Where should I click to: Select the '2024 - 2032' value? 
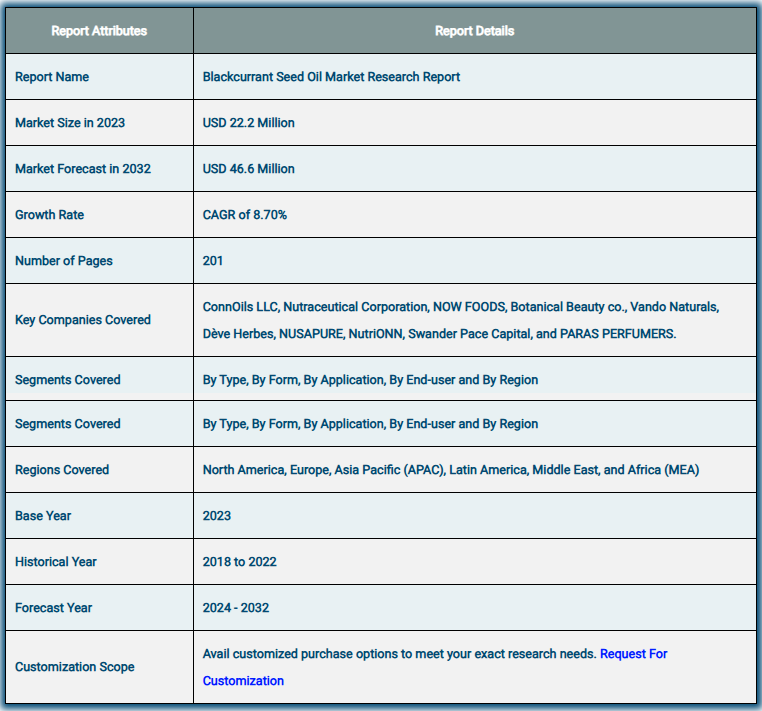(236, 608)
